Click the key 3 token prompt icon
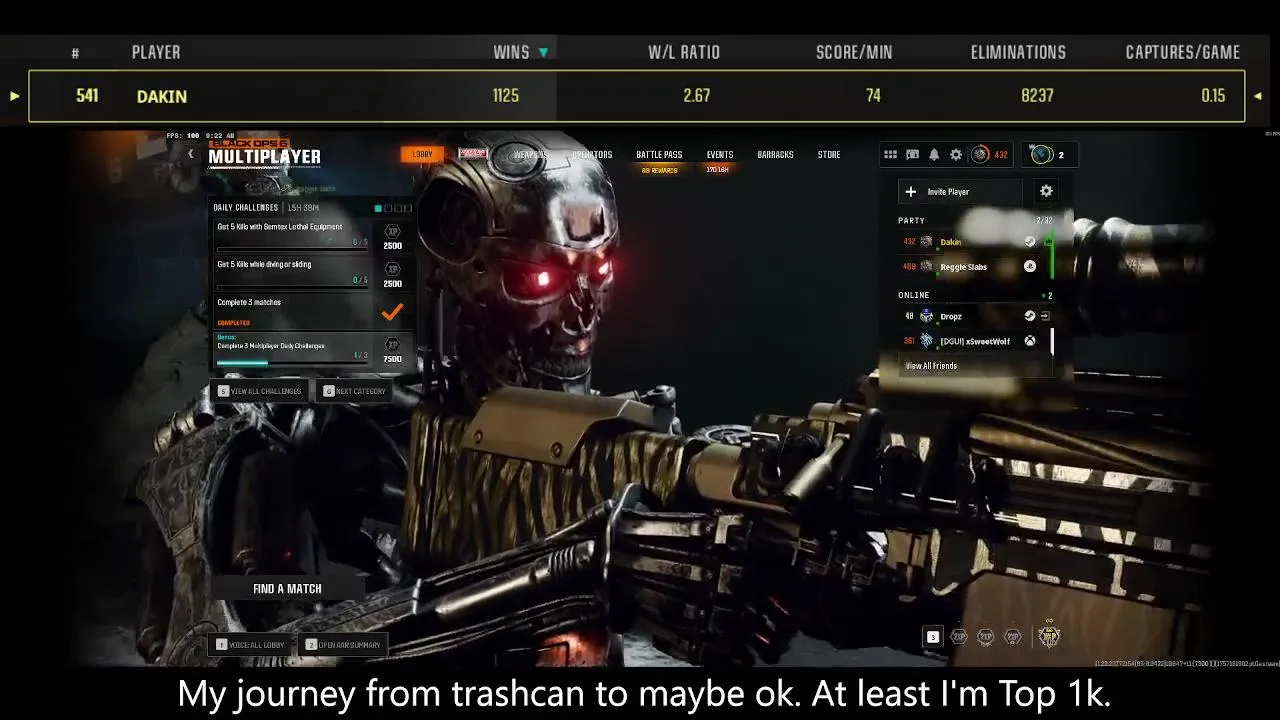1280x720 pixels. [x=933, y=637]
